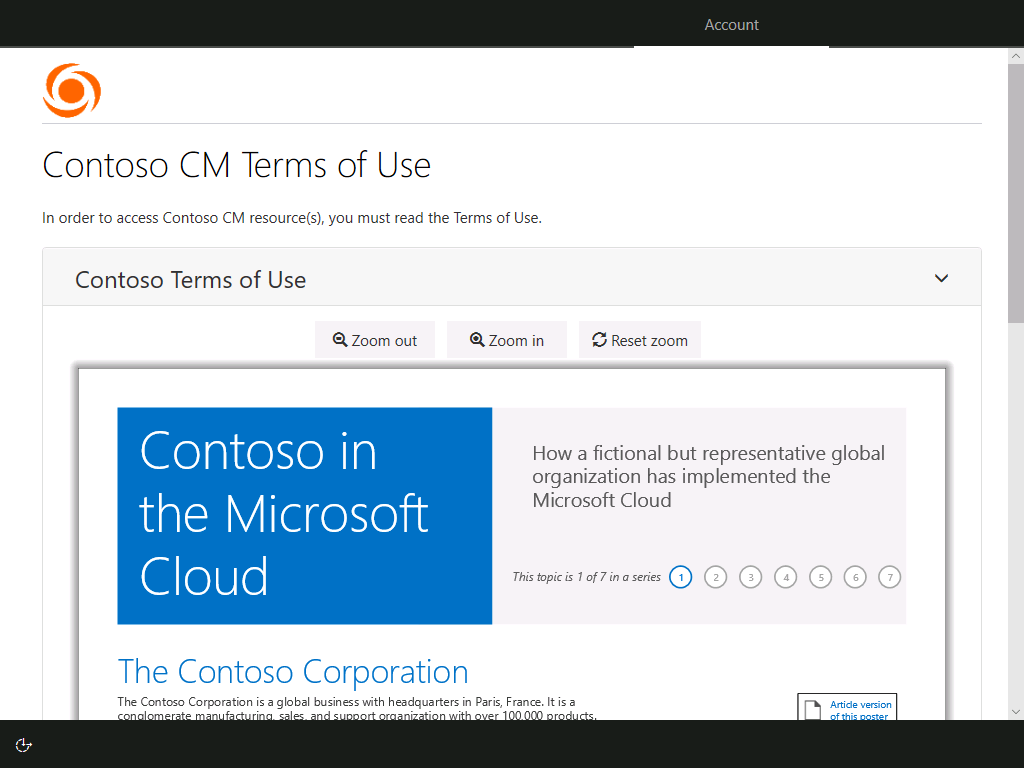The width and height of the screenshot is (1024, 768).
Task: Go to topic circle 2 in series
Action: pyautogui.click(x=715, y=577)
